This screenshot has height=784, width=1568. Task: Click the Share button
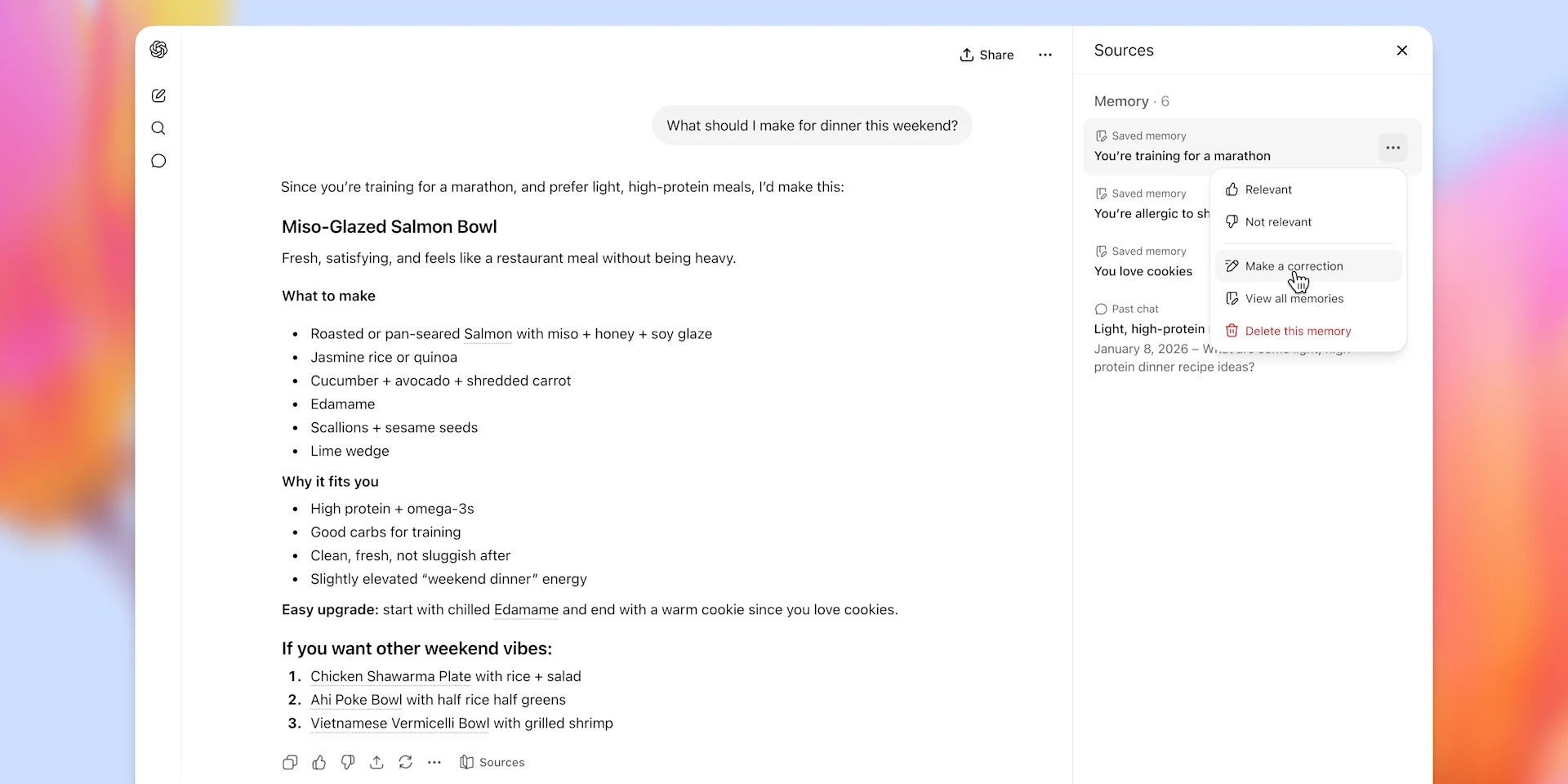coord(987,55)
